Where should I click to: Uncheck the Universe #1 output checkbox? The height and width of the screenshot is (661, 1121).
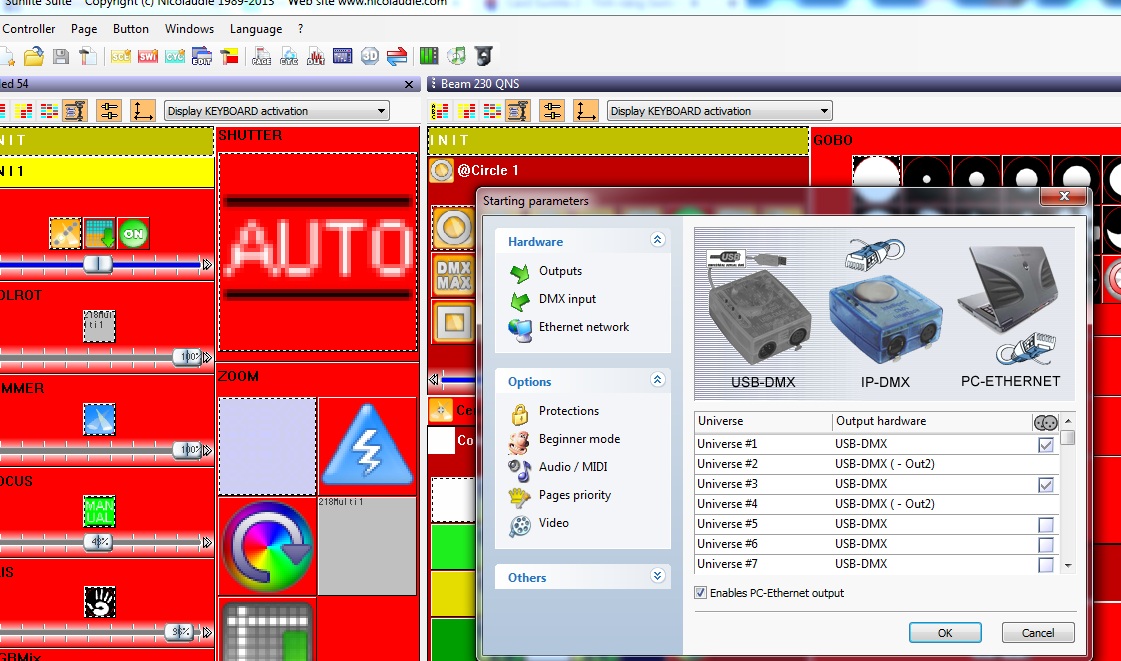1046,445
